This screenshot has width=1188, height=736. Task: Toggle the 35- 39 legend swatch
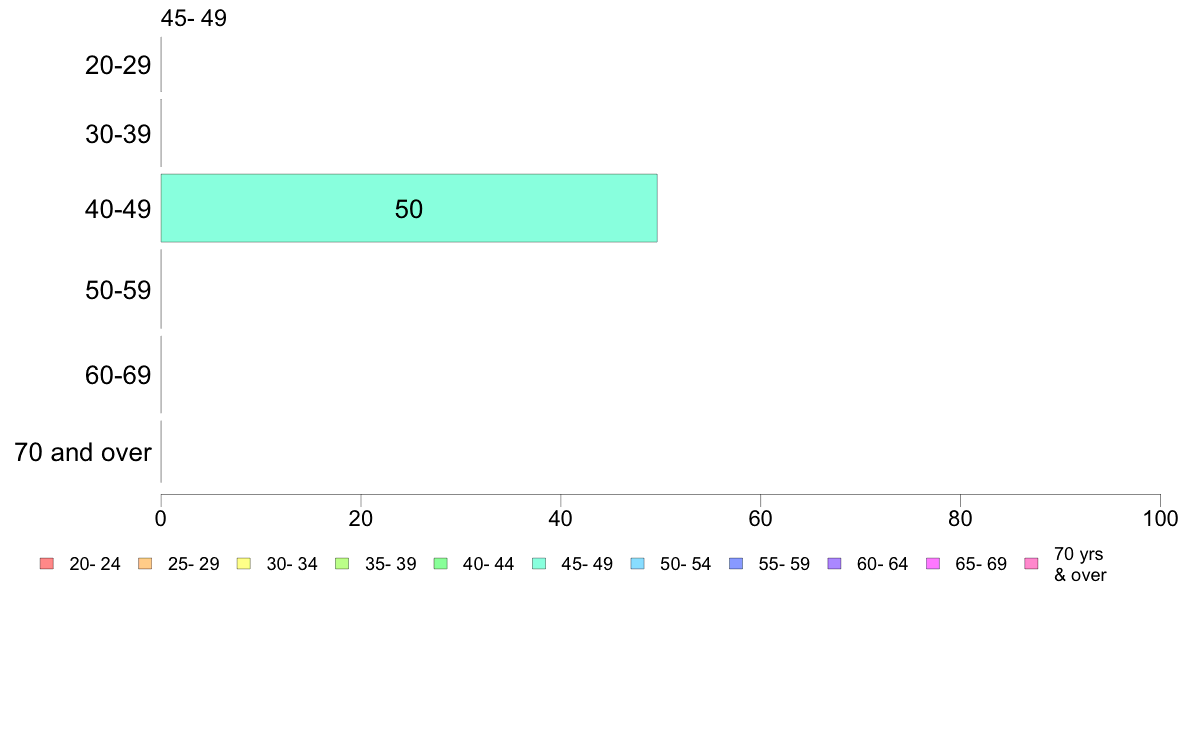[341, 564]
